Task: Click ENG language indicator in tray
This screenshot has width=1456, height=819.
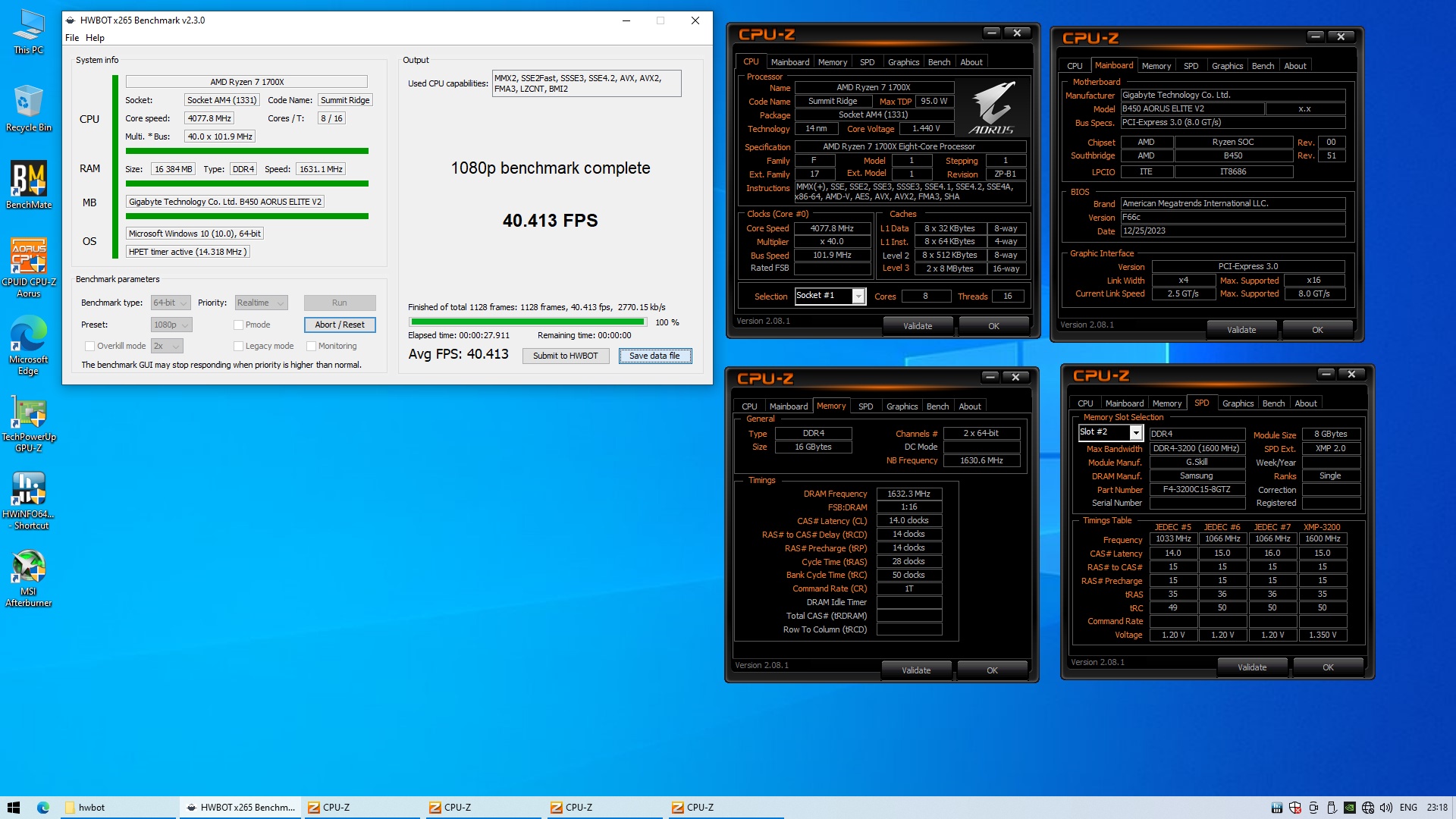Action: 1408,808
